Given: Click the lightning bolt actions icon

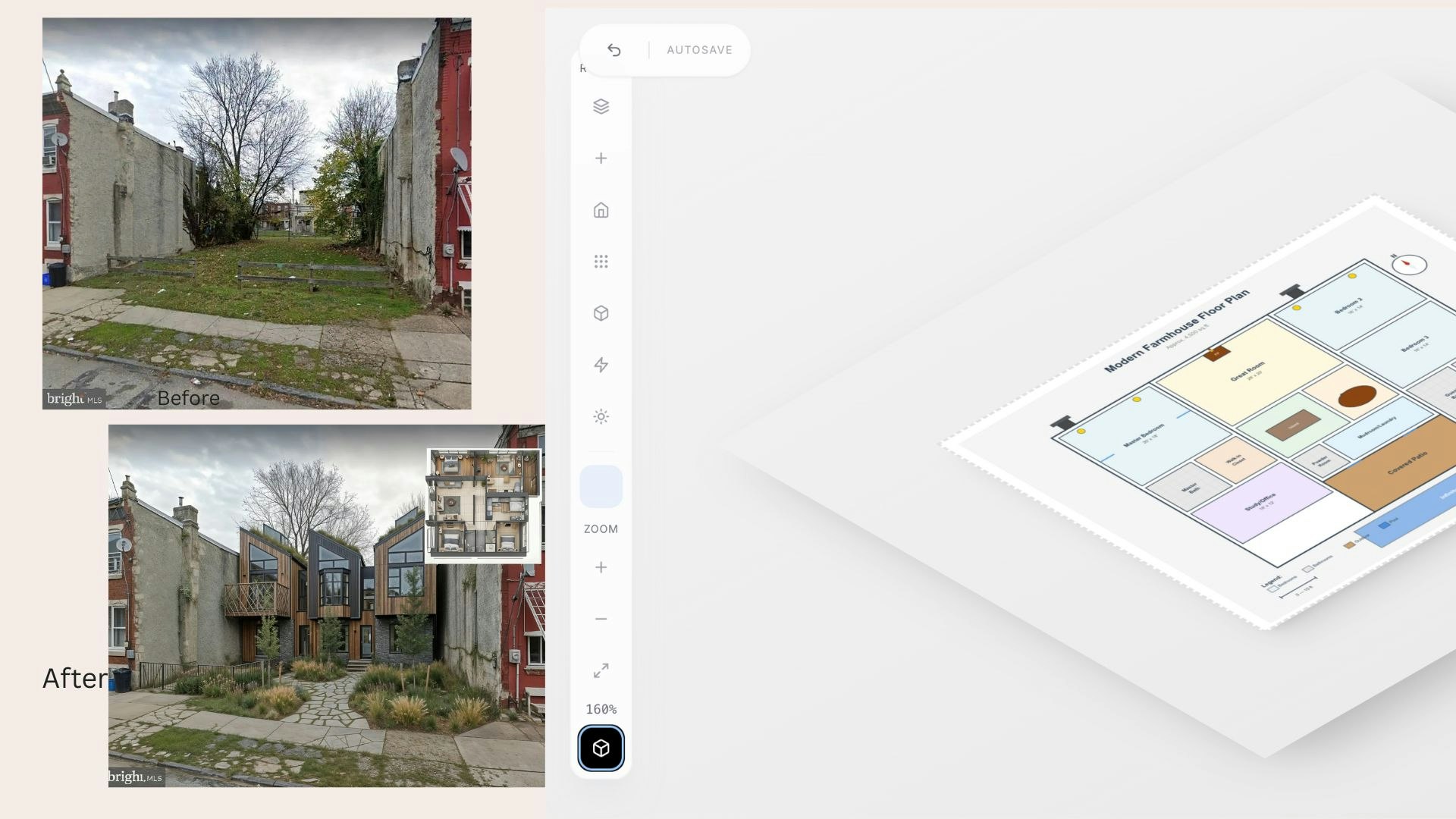Looking at the screenshot, I should (x=601, y=365).
